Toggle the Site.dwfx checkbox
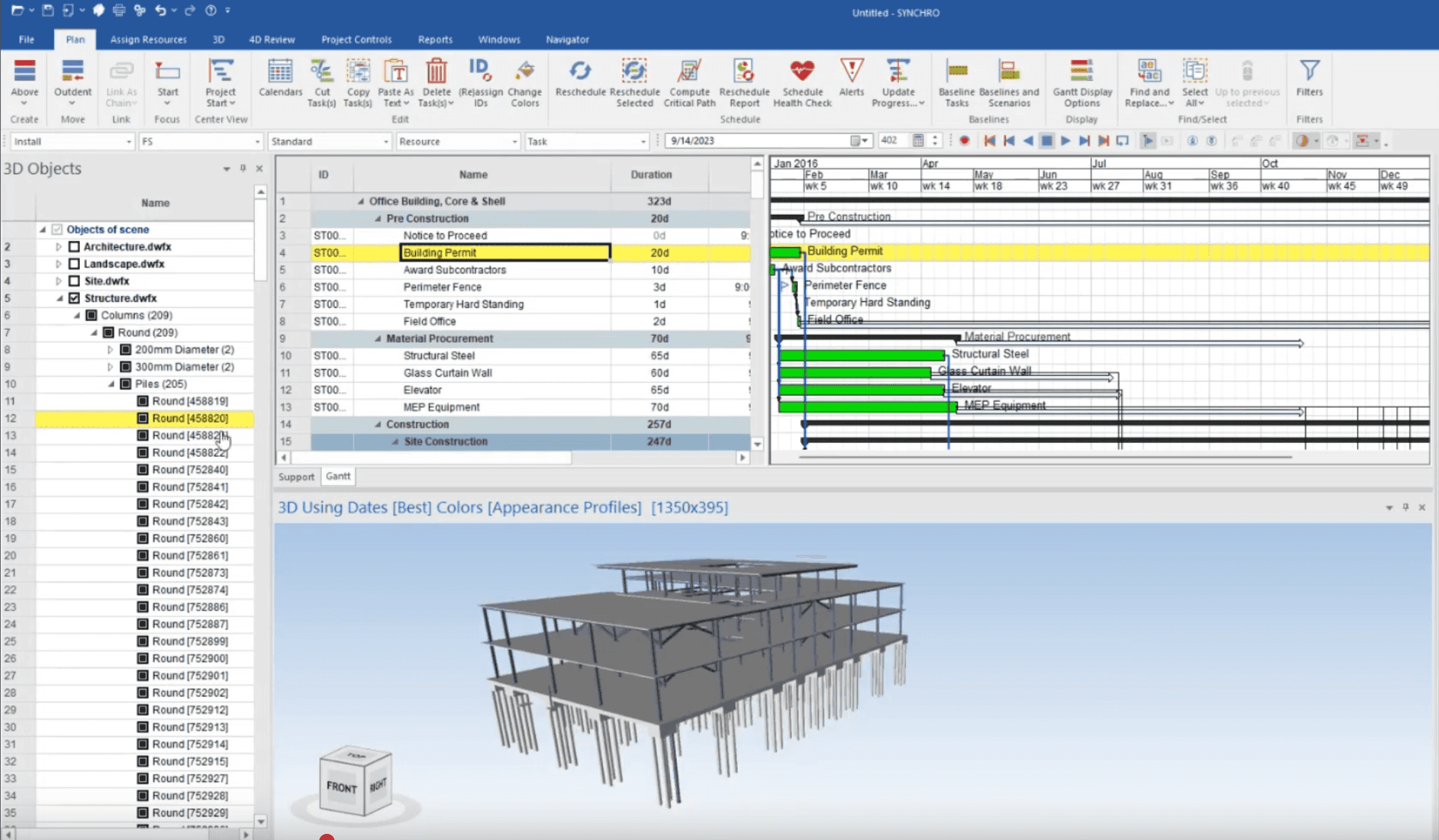The image size is (1439, 840). [x=75, y=281]
